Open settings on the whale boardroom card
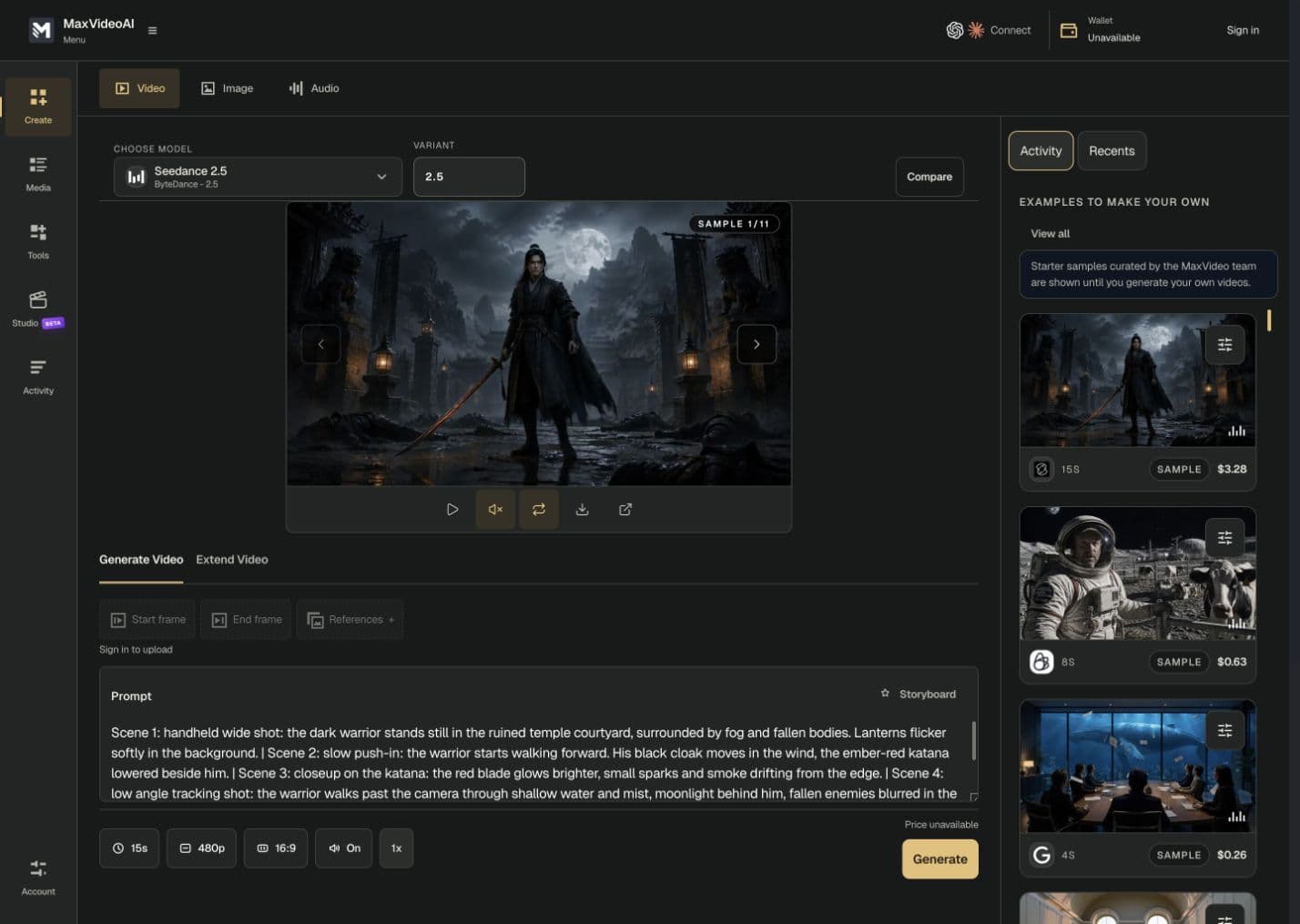1300x924 pixels. click(1224, 731)
